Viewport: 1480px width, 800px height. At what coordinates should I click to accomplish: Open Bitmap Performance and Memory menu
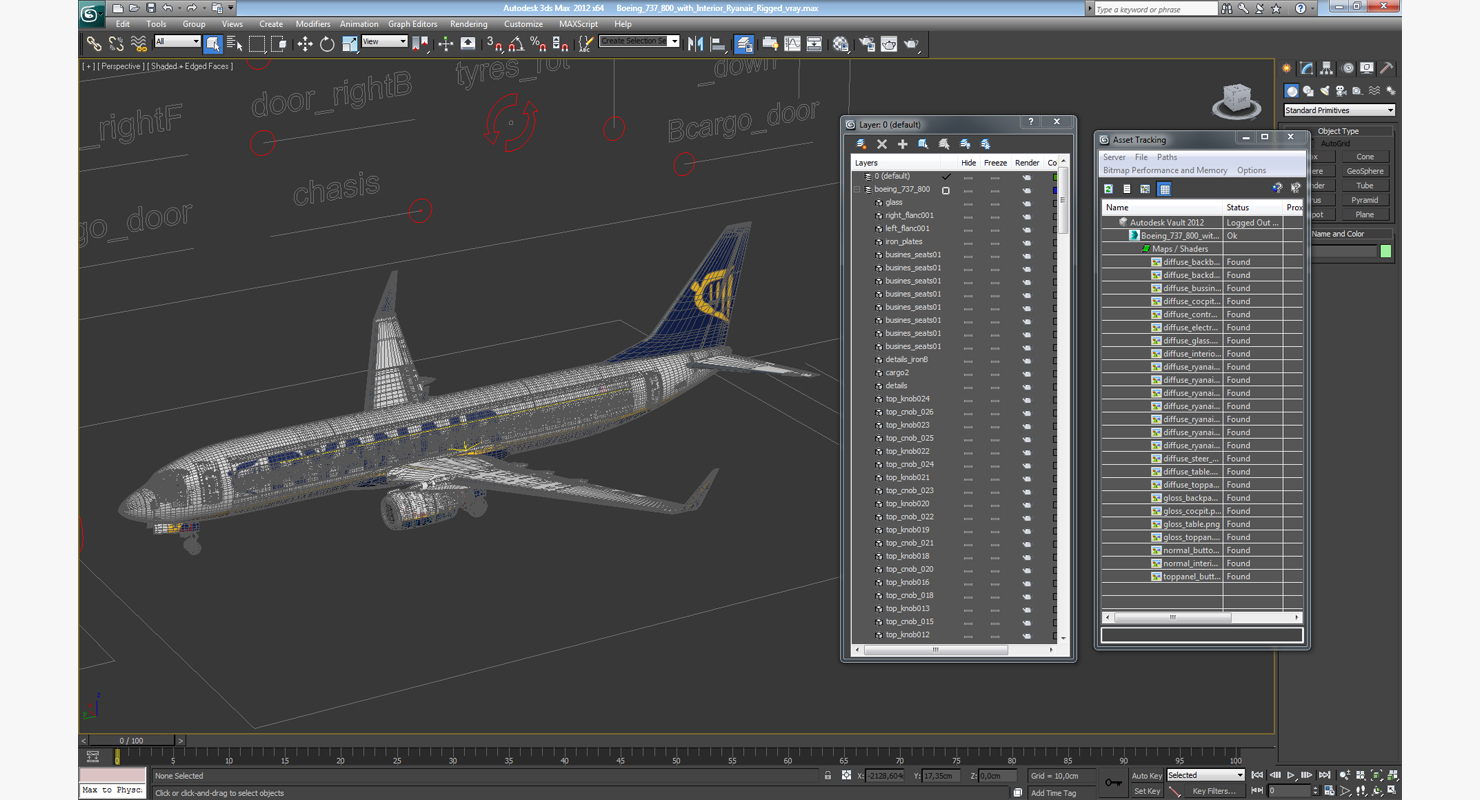[1165, 170]
